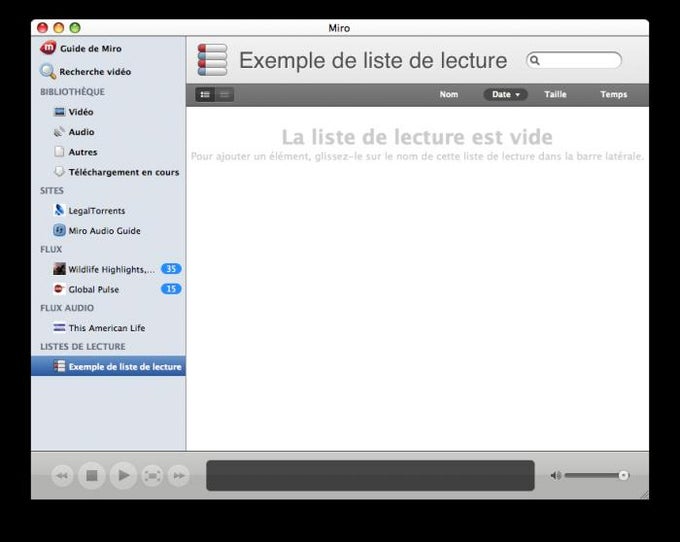Click the Téléchargement en cours download icon
Viewport: 680px width, 542px height.
tap(59, 172)
